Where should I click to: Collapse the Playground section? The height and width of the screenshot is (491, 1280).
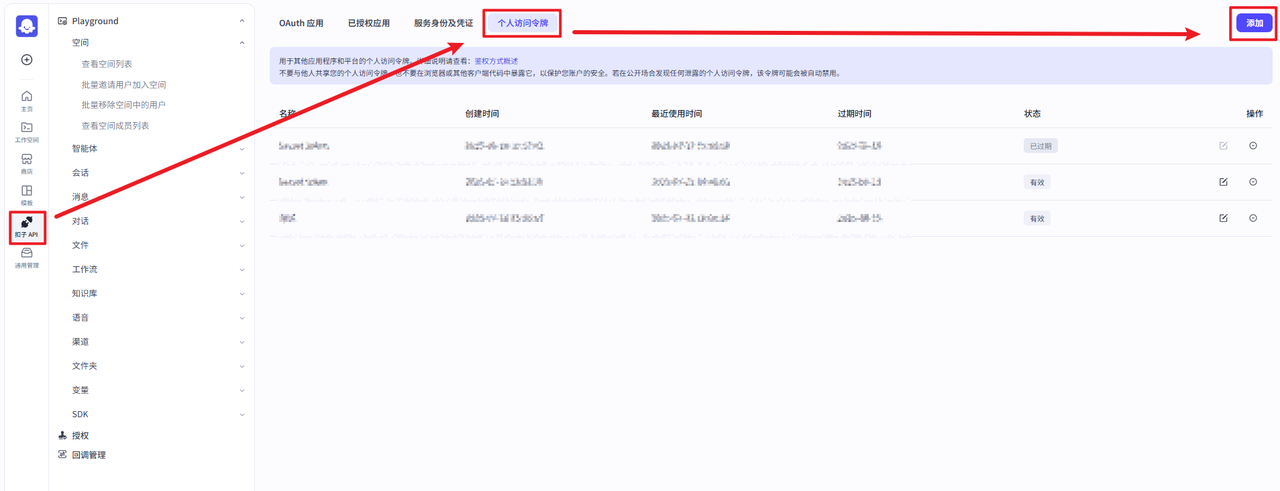pos(242,21)
